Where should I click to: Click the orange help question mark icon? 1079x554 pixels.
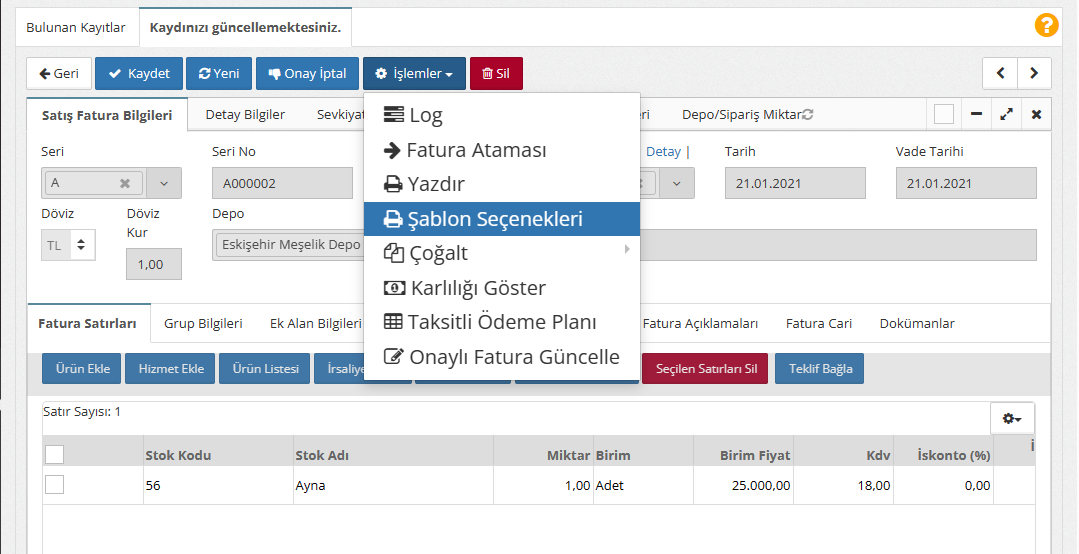tap(1047, 25)
